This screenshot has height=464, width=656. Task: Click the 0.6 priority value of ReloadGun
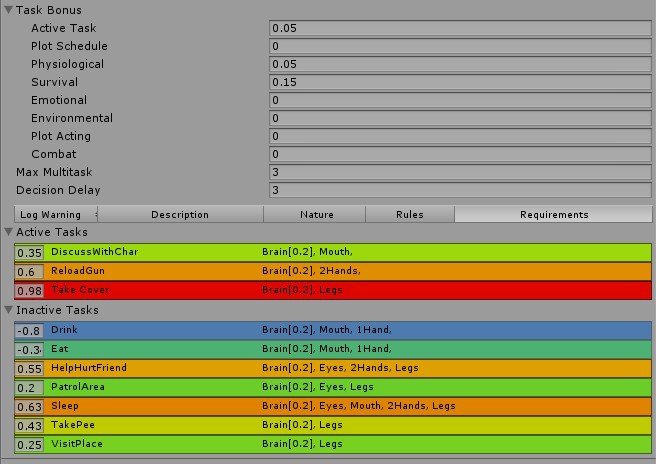point(29,272)
